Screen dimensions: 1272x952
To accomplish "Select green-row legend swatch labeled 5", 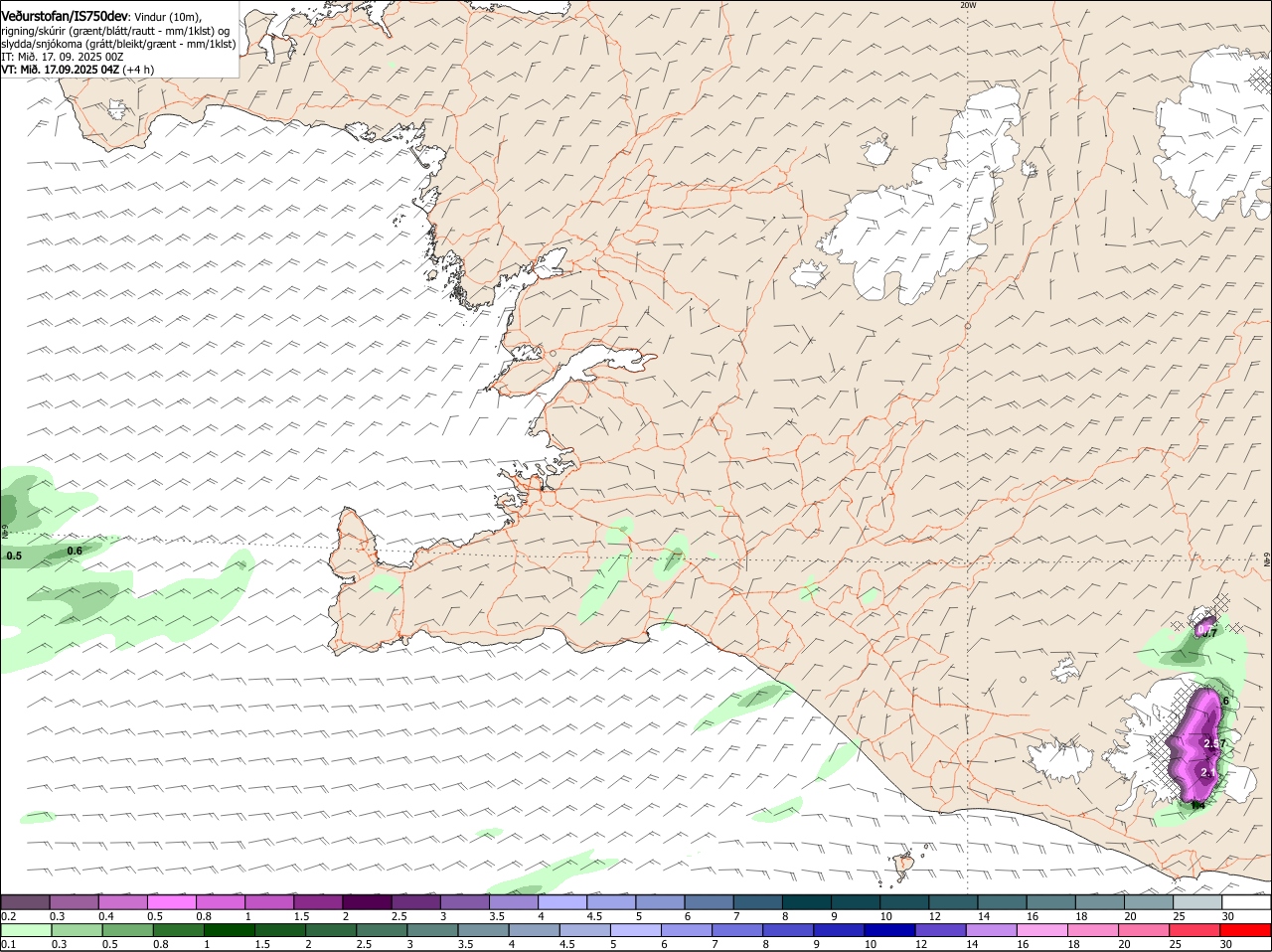I will tap(636, 930).
